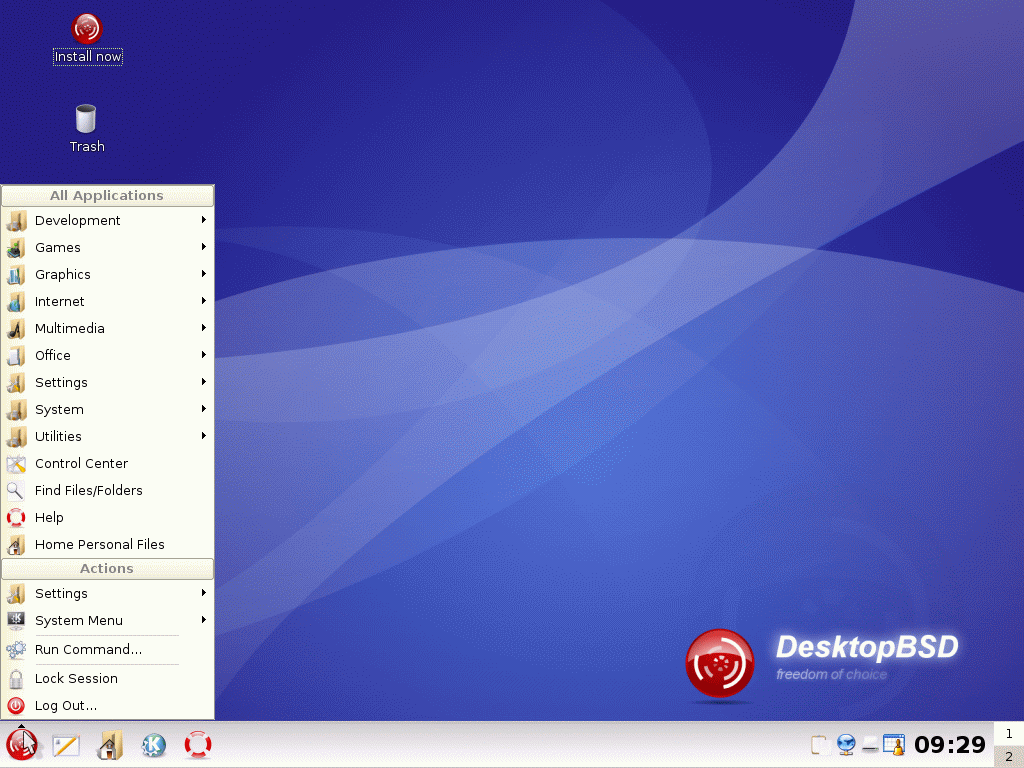1024x768 pixels.
Task: Open Settings under All Applications
Action: tap(108, 383)
